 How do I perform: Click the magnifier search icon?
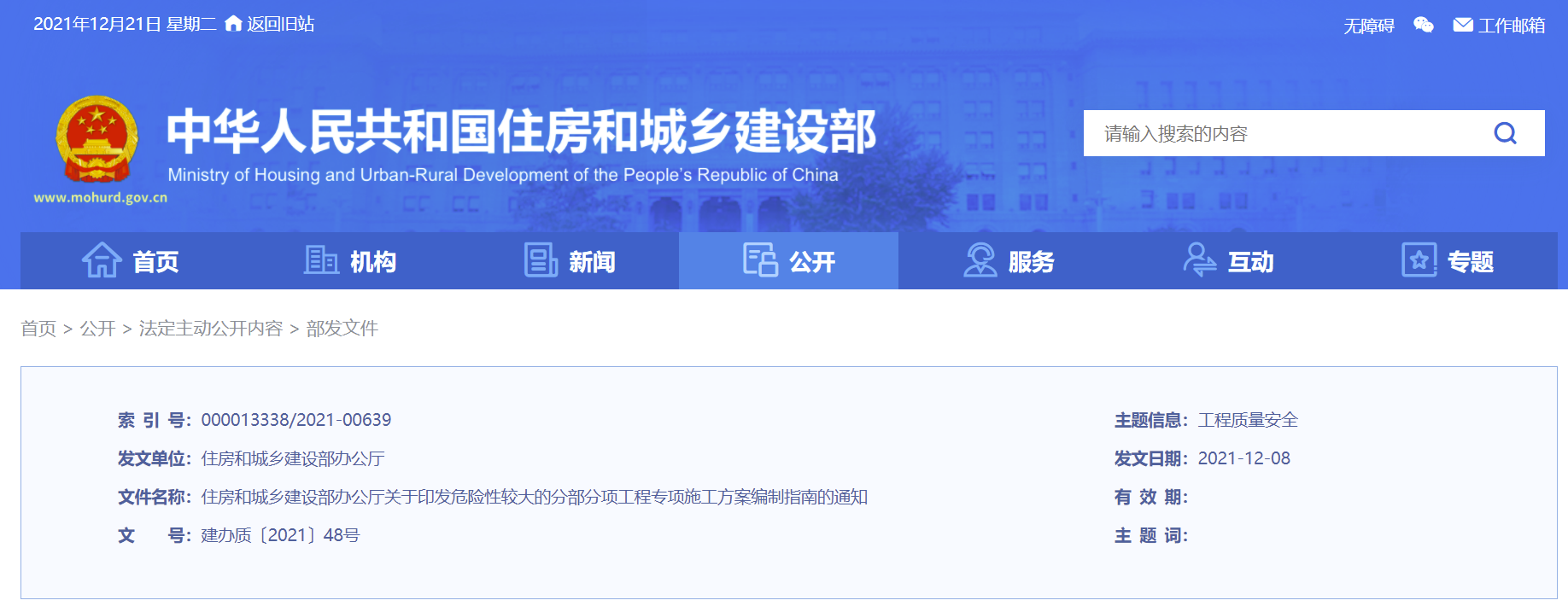(1506, 133)
